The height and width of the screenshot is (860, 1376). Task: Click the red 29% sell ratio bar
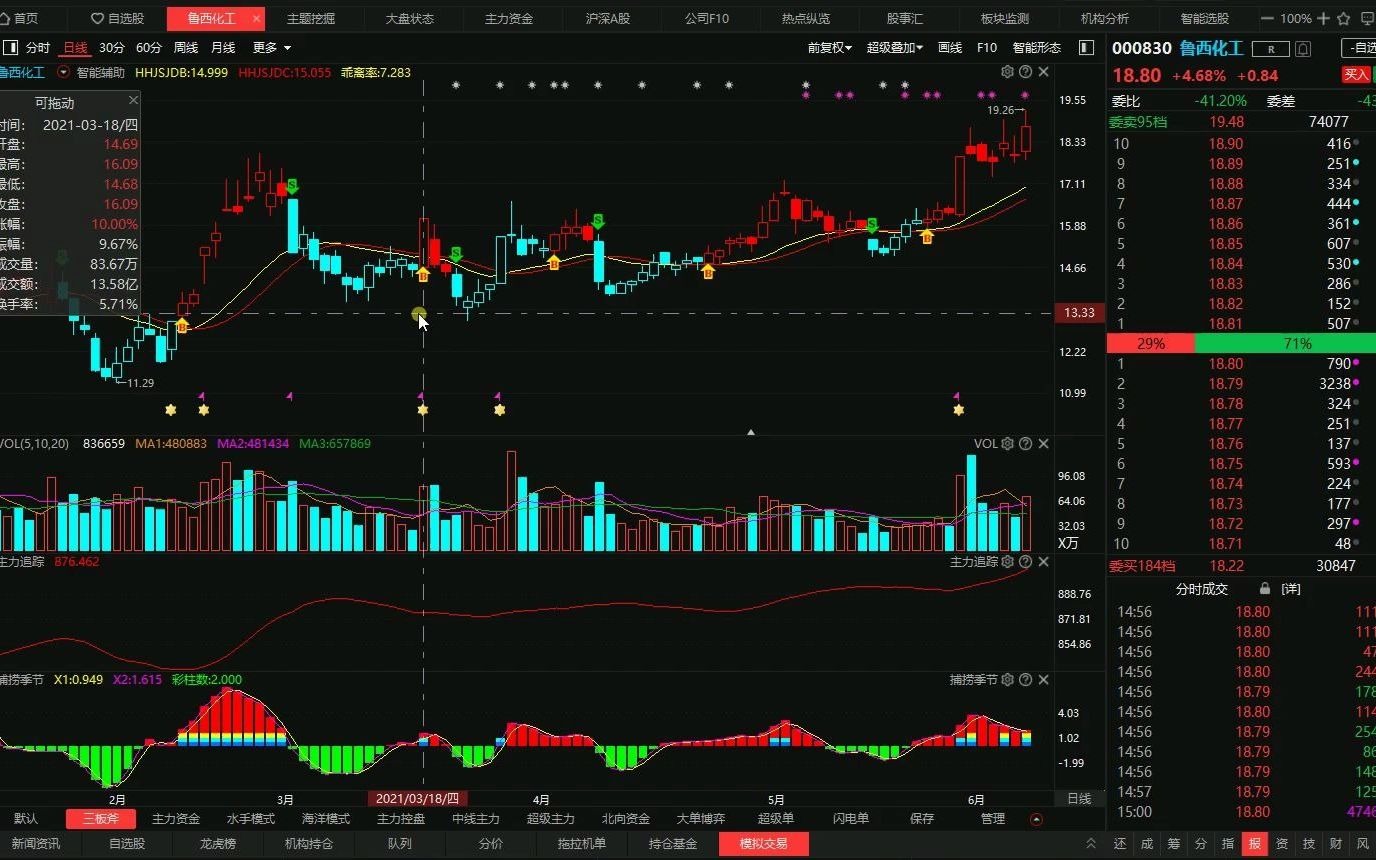point(1151,343)
